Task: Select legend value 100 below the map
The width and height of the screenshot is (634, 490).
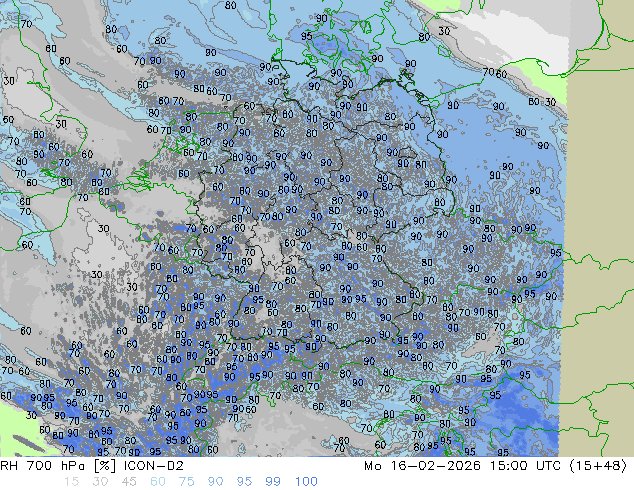Action: click(x=306, y=482)
